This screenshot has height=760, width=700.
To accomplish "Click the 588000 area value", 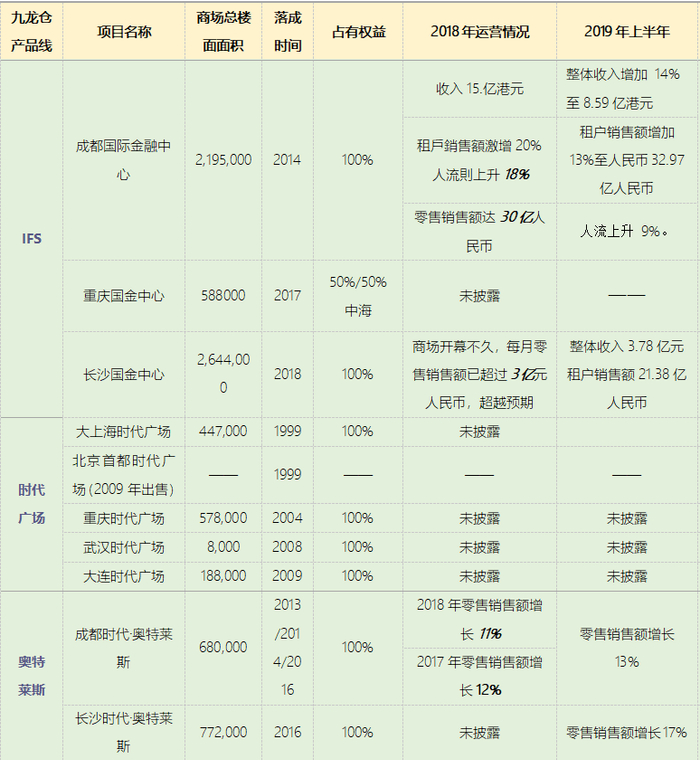I will 223,296.
